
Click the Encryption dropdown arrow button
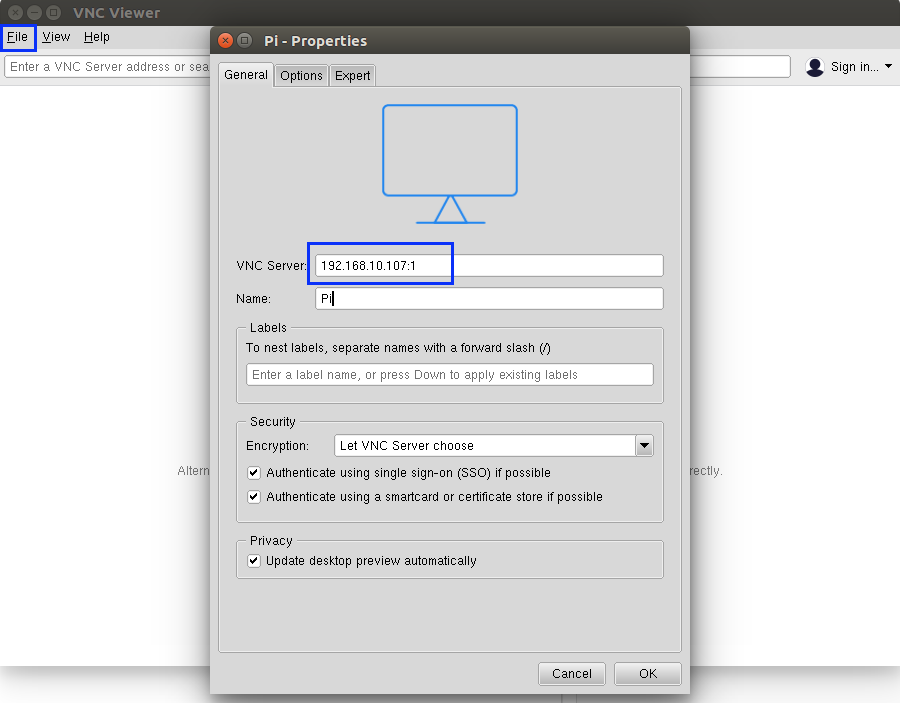(645, 446)
